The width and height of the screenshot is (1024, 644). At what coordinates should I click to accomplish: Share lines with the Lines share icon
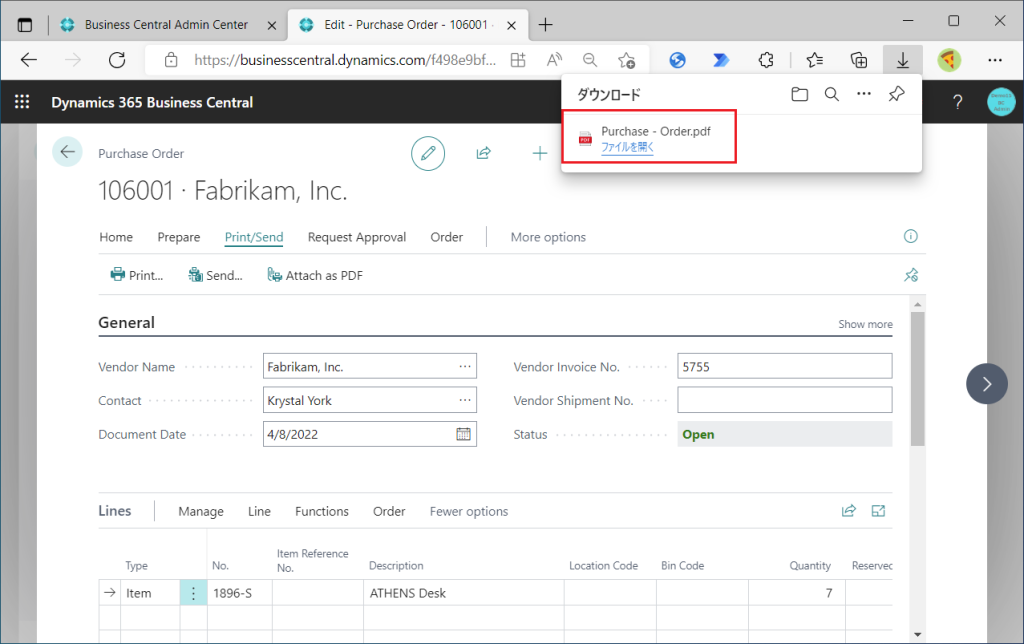848,511
